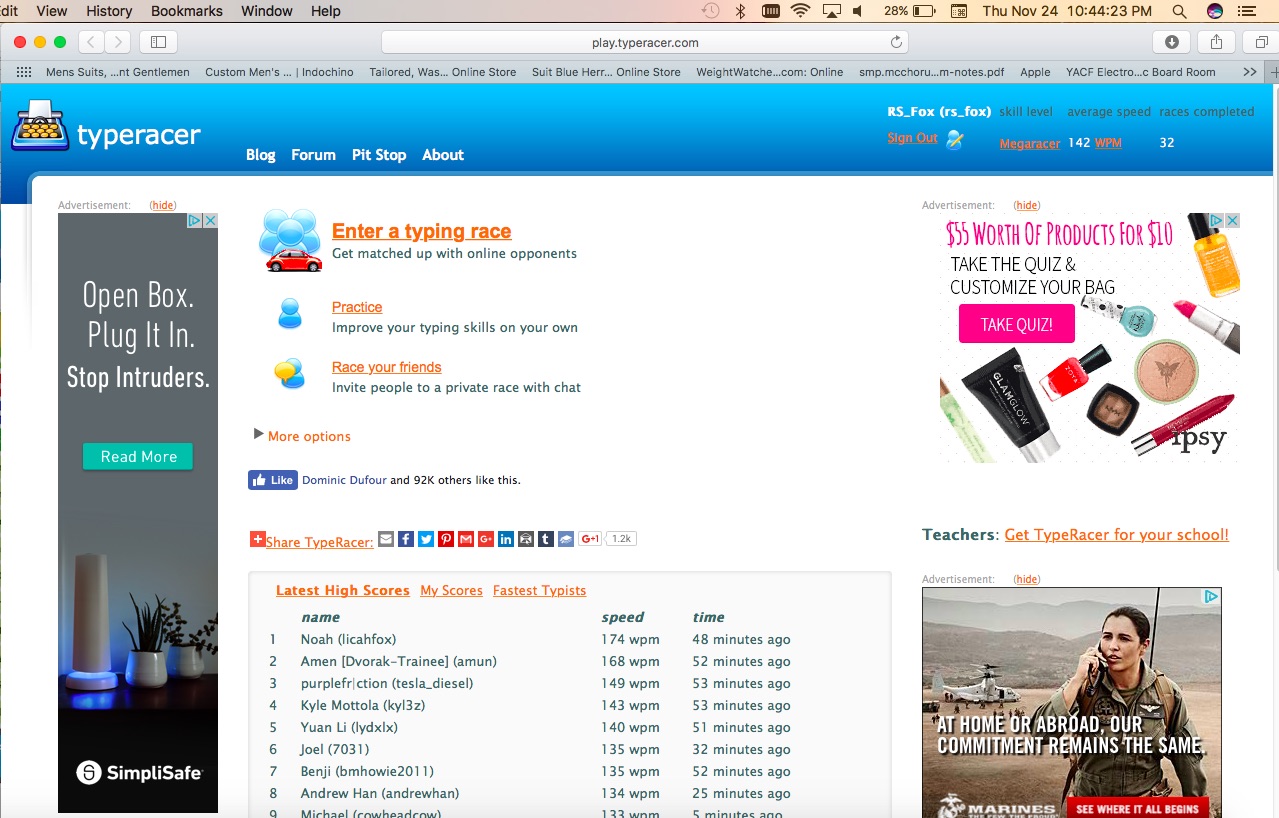Click the Pinterest share icon
The height and width of the screenshot is (818, 1279).
coord(446,539)
